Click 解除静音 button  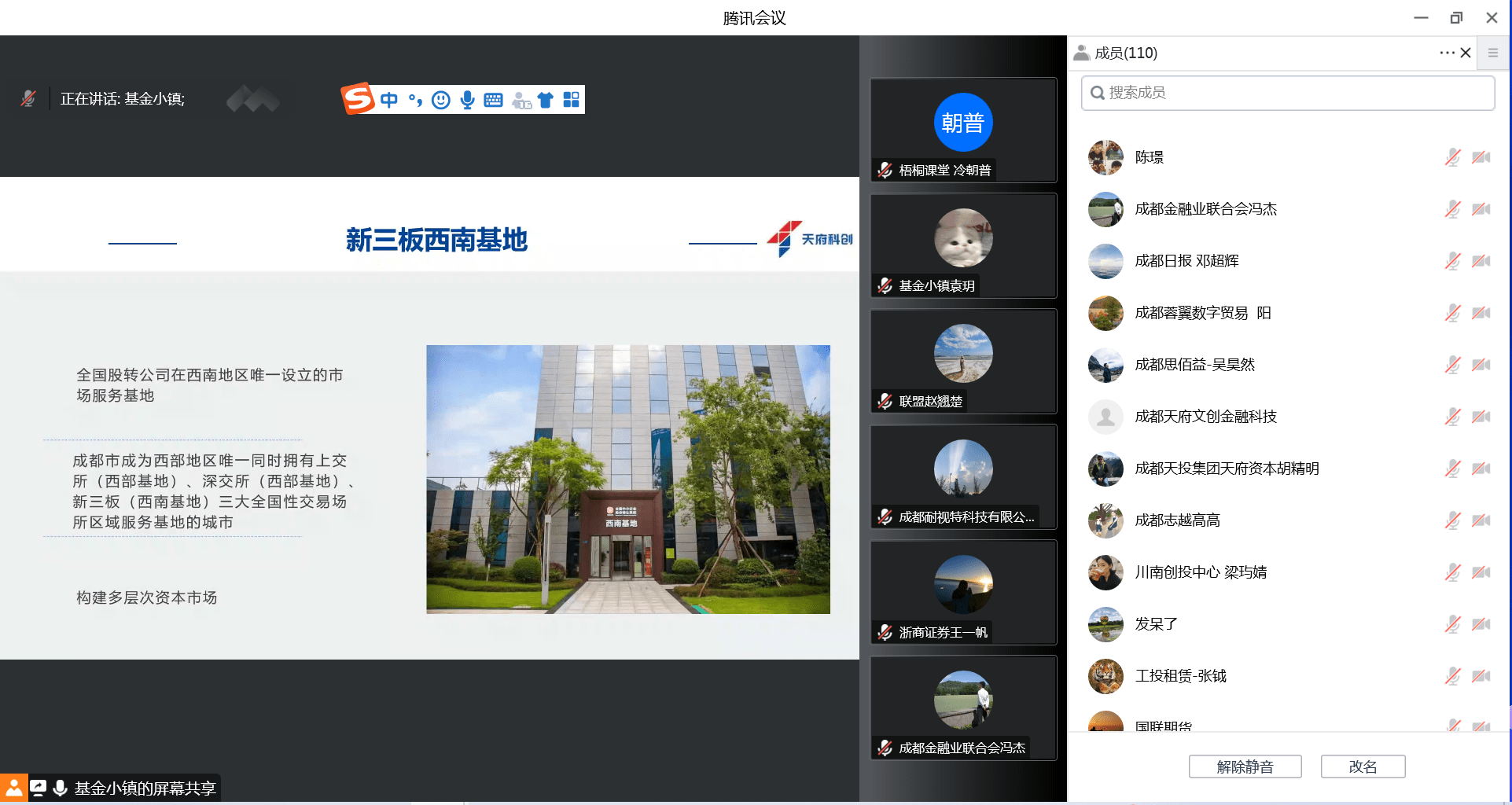(1245, 766)
